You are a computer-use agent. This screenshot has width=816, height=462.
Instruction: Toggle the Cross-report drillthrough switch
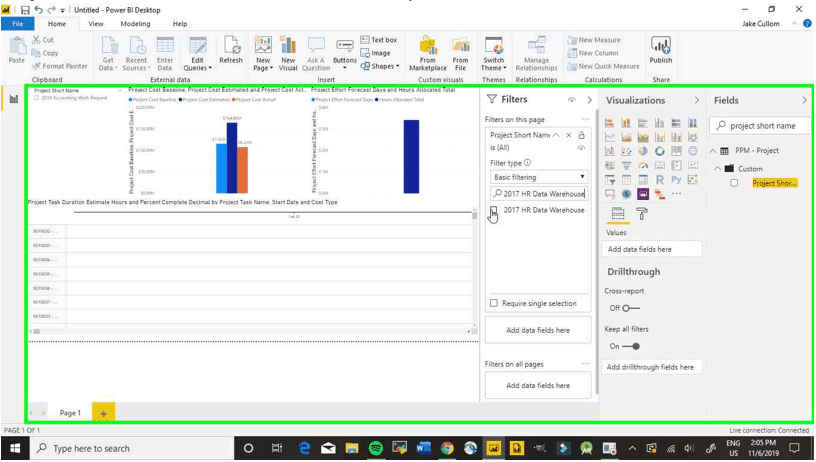(631, 308)
